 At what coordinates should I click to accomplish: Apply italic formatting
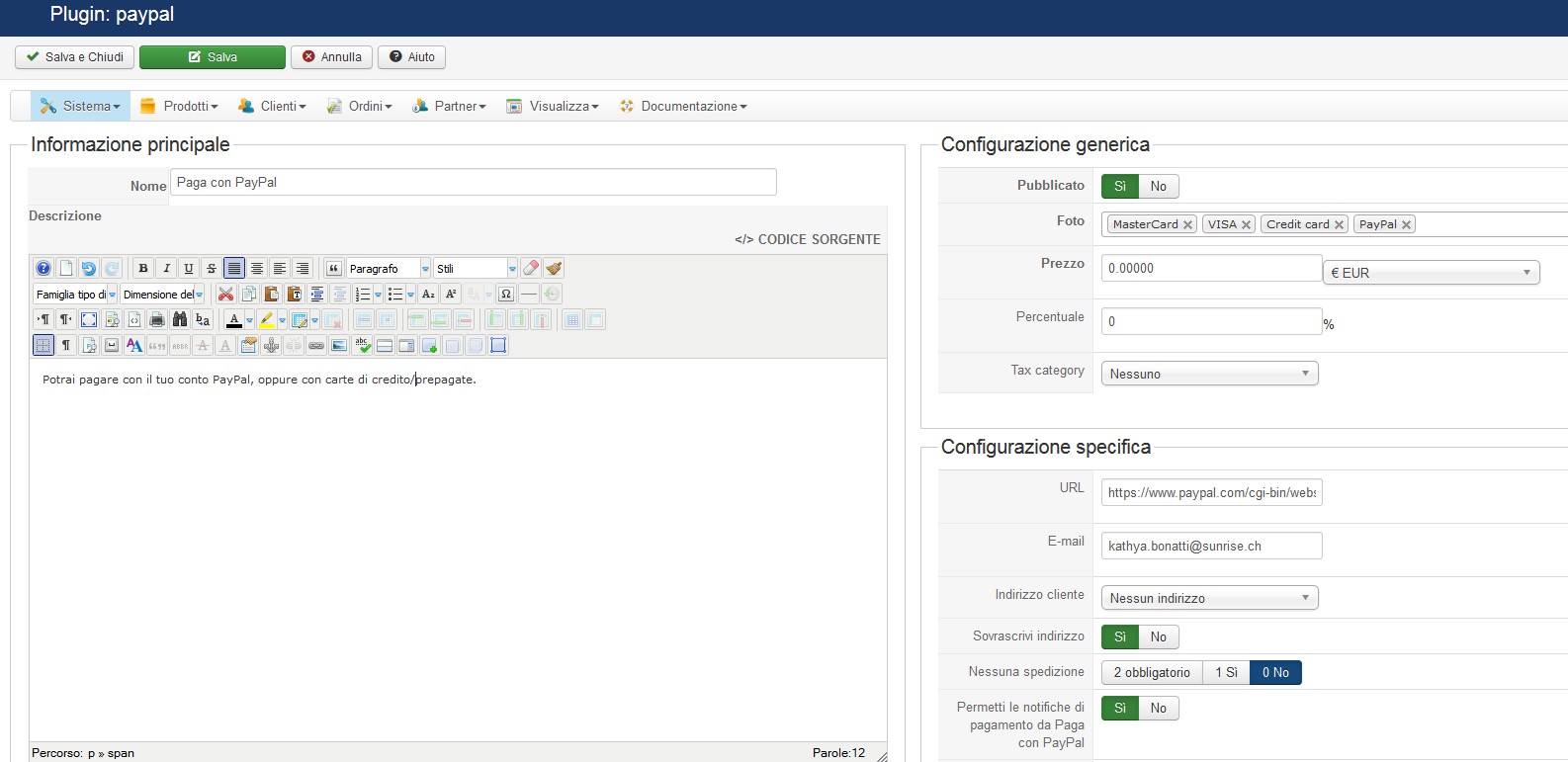(x=166, y=268)
